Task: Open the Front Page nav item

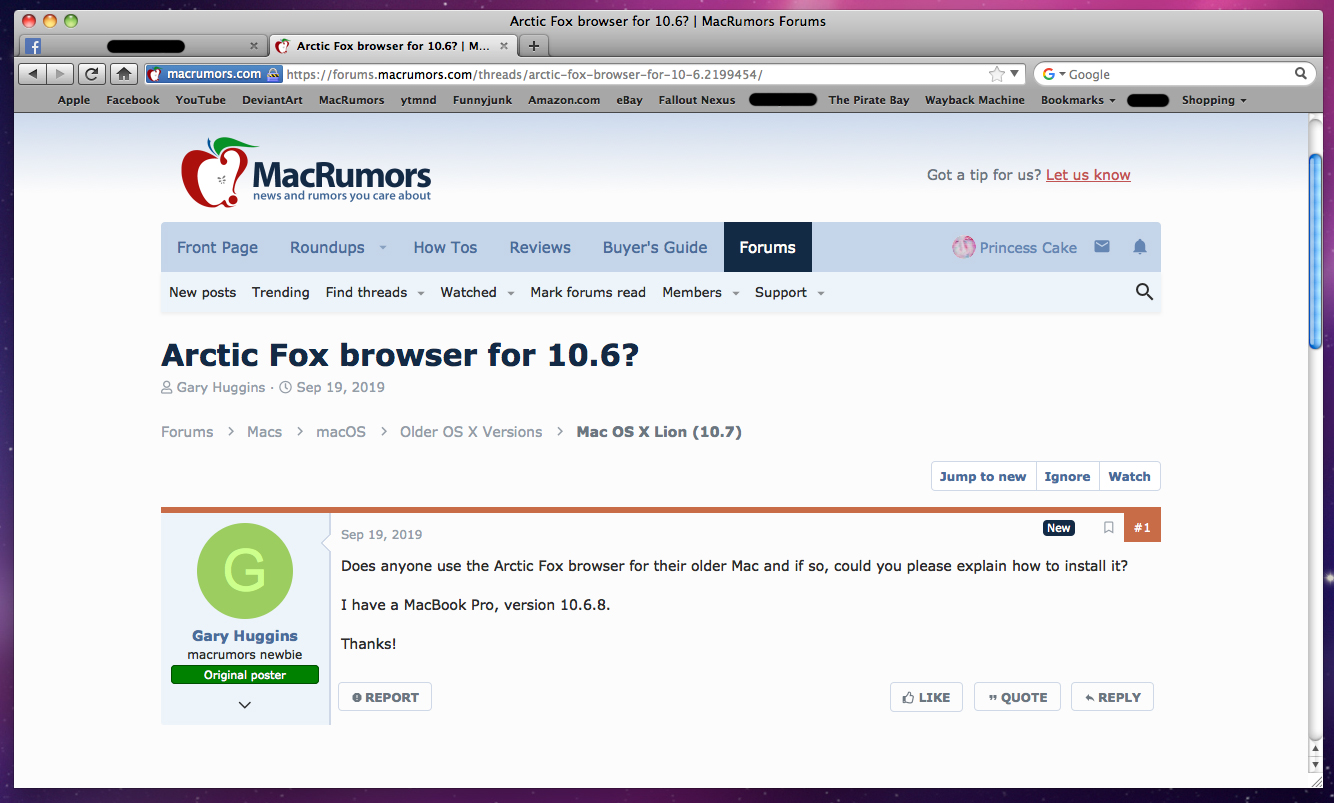Action: 217,247
